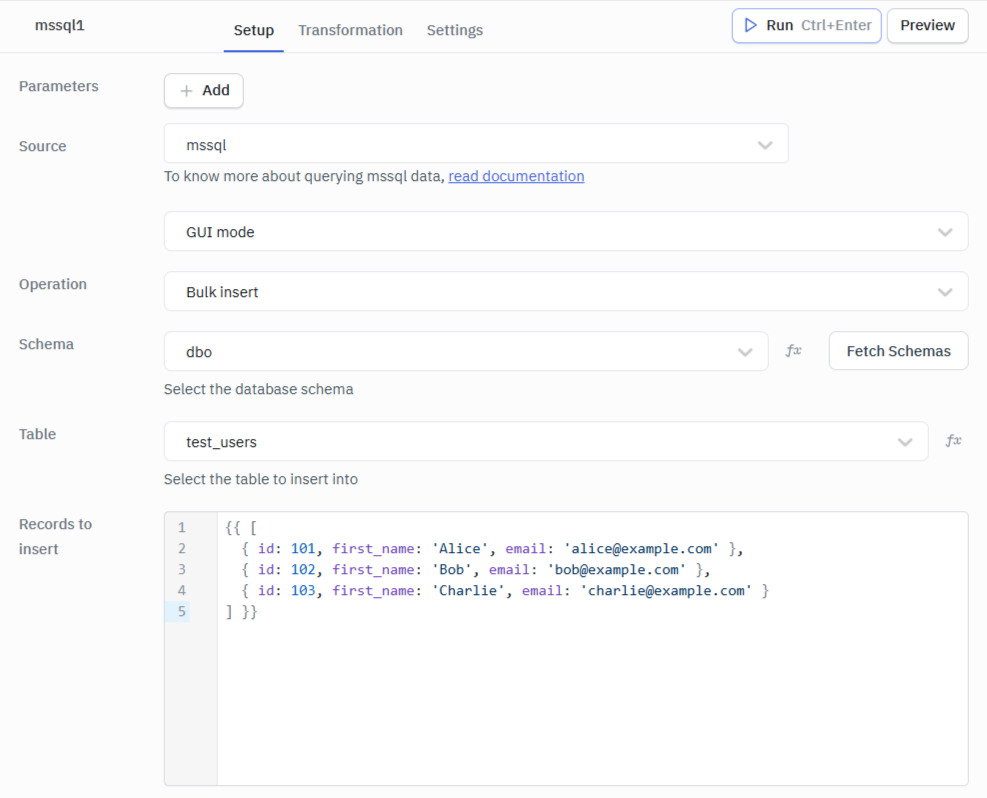Click the Preview button
The width and height of the screenshot is (987, 798).
pos(927,26)
